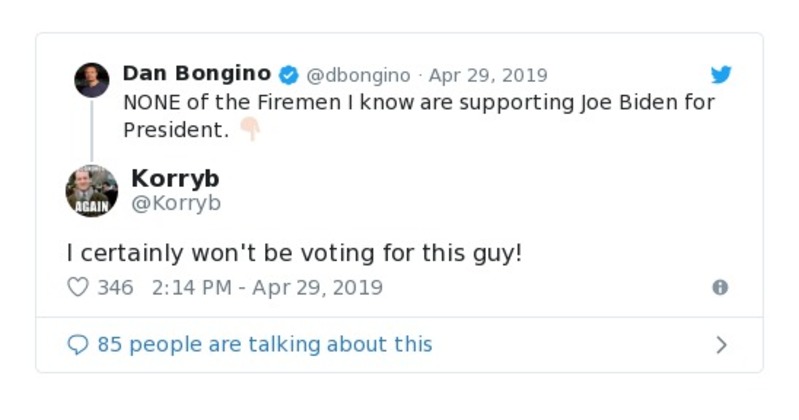Visit the @dbongino handle
Image resolution: width=799 pixels, height=420 pixels.
[x=357, y=75]
